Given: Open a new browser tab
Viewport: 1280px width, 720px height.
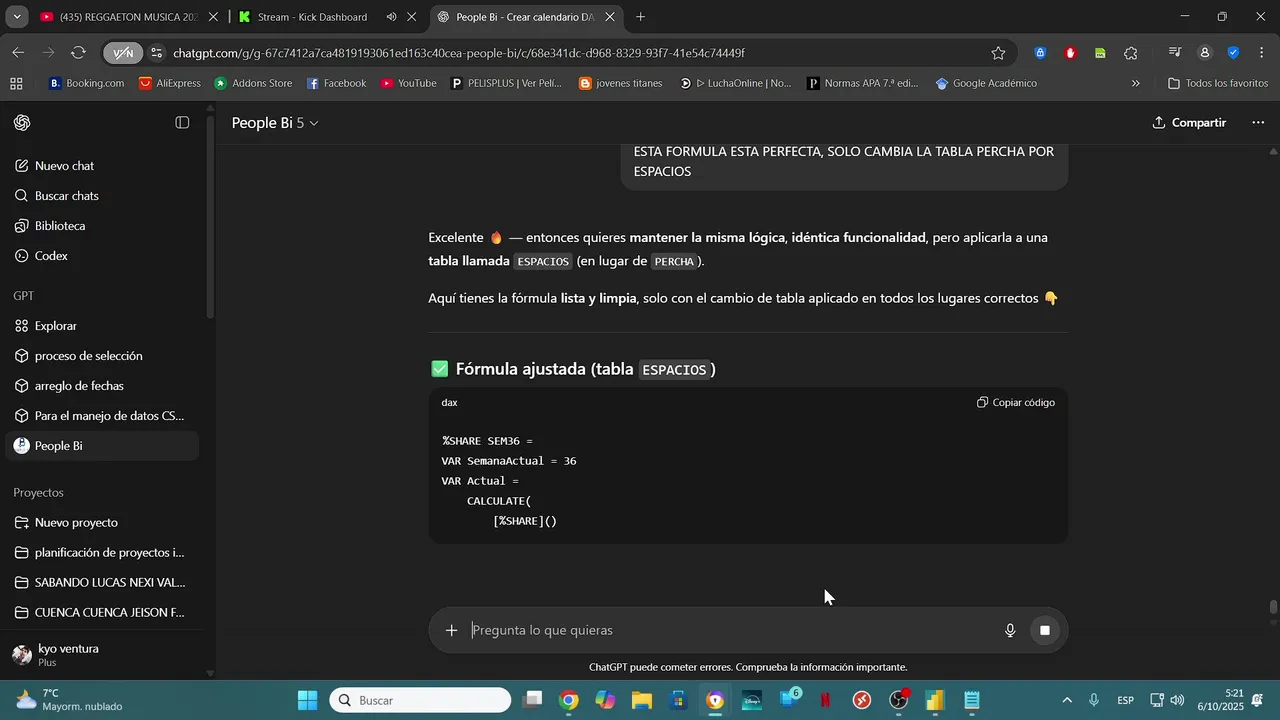Looking at the screenshot, I should tap(640, 17).
